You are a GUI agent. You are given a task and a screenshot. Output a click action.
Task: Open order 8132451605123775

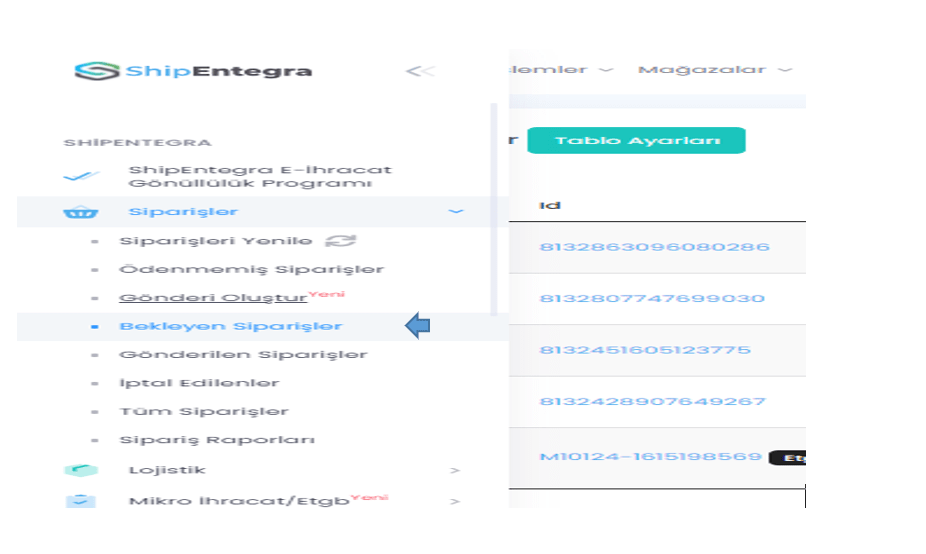pos(645,350)
